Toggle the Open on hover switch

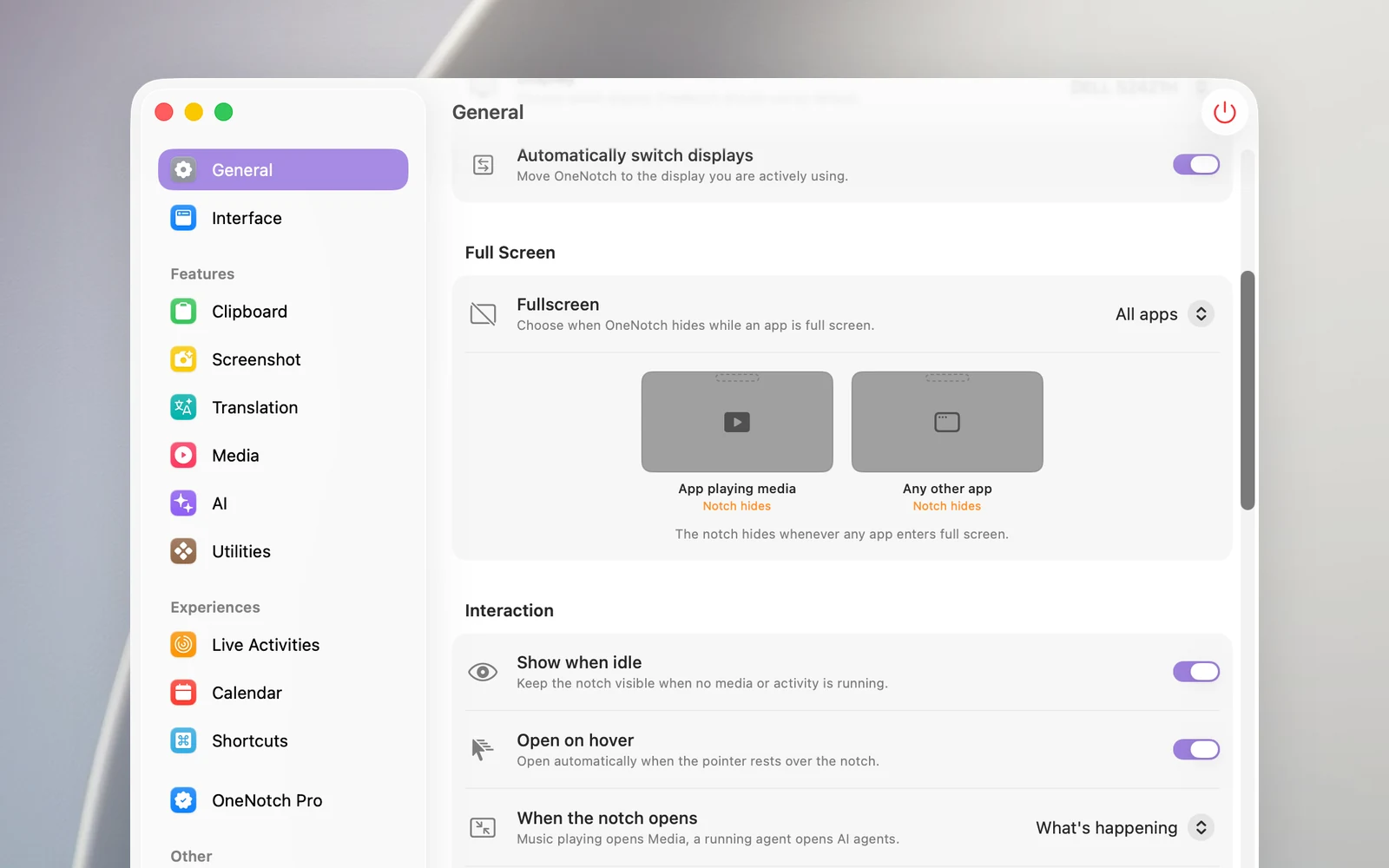[x=1196, y=749]
